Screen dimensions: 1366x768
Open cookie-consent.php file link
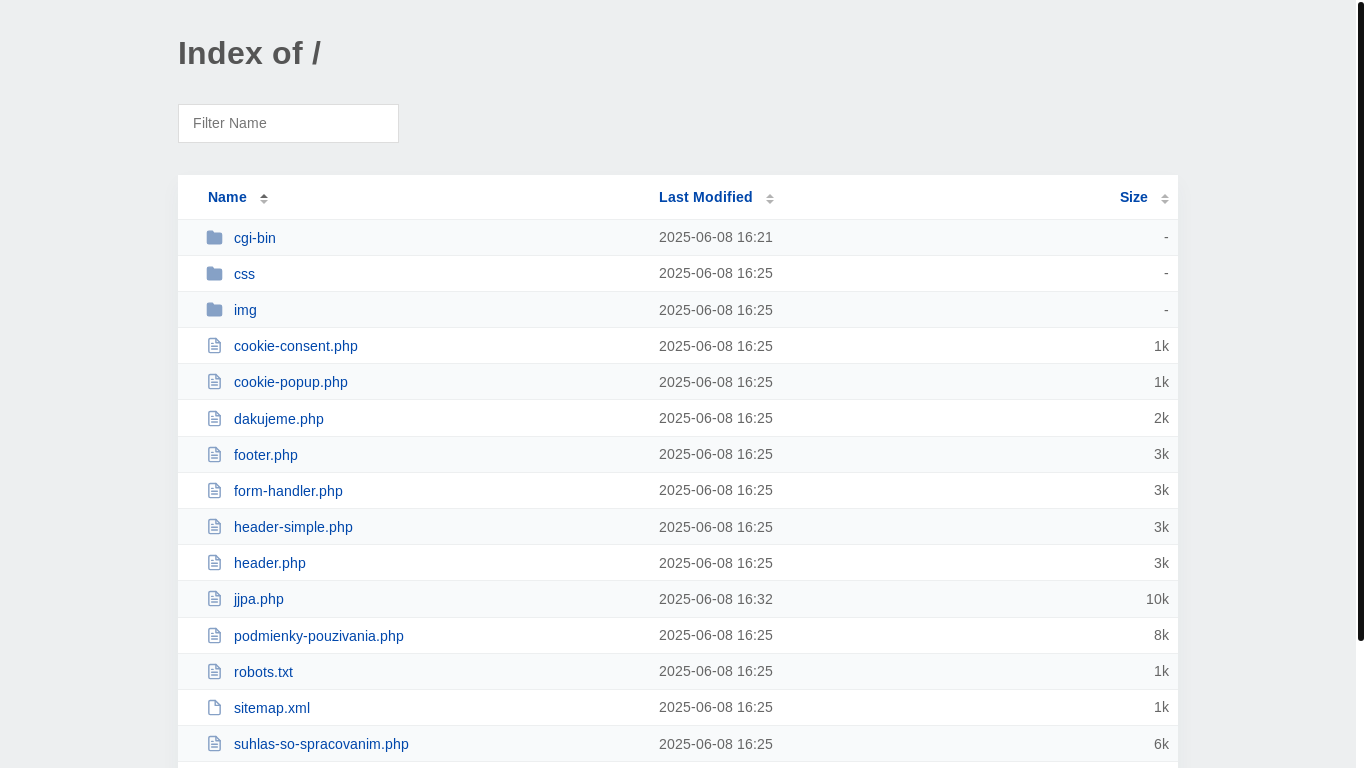click(x=296, y=346)
